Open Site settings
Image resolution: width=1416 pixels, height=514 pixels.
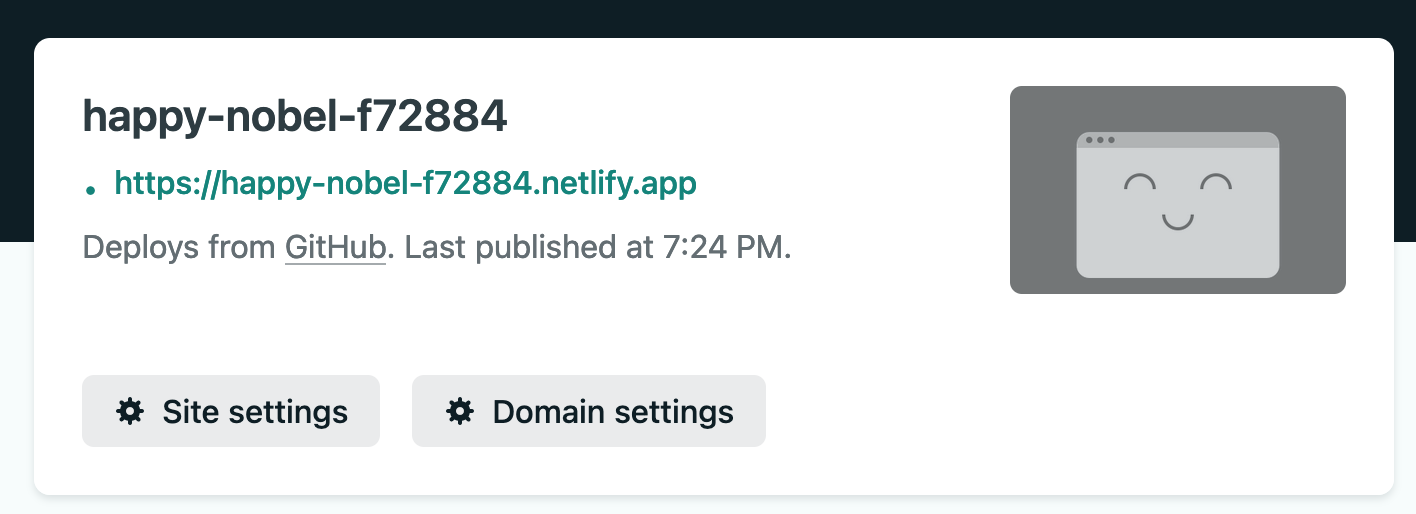pyautogui.click(x=231, y=411)
